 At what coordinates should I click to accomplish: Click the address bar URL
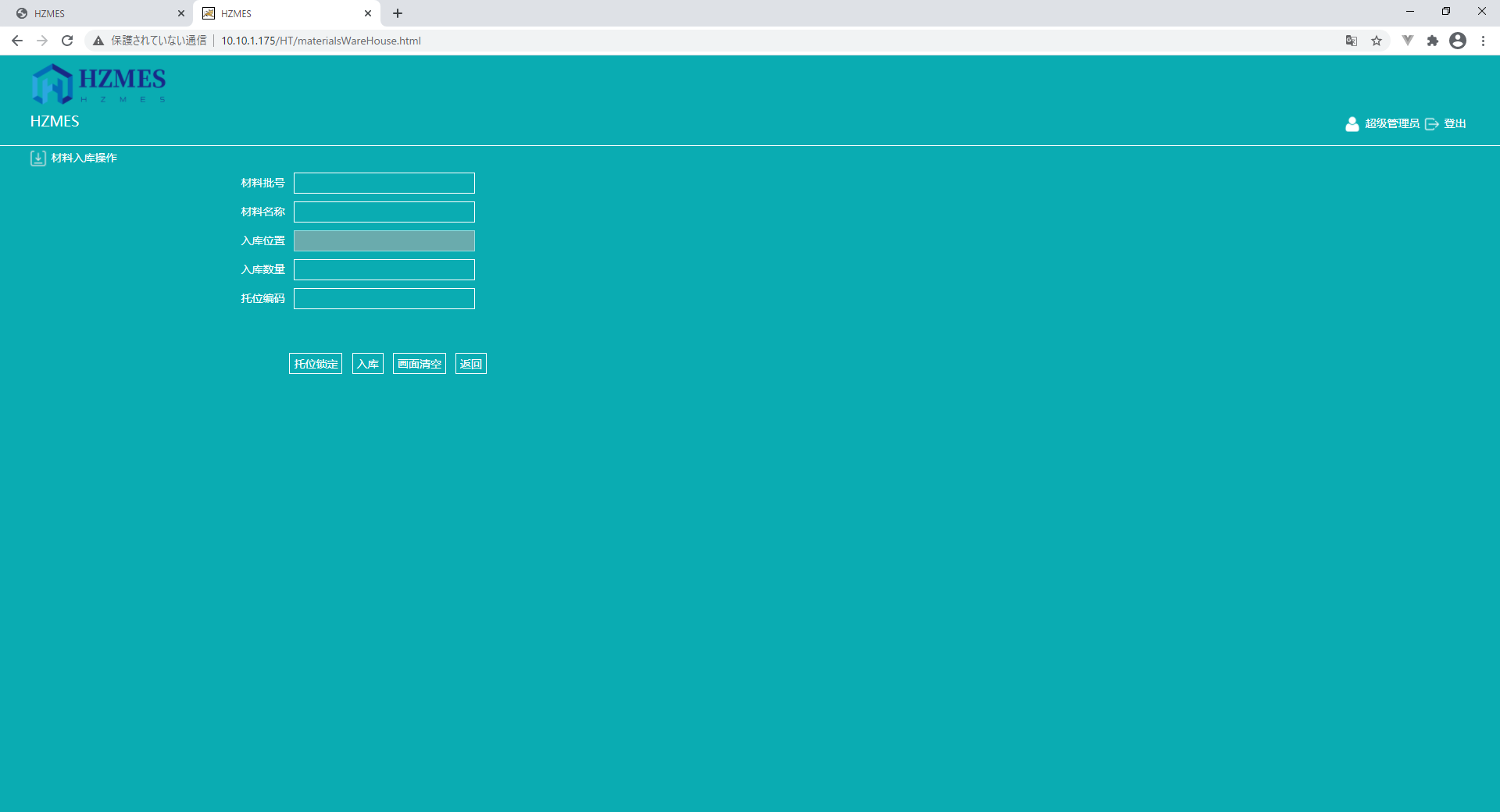point(321,41)
